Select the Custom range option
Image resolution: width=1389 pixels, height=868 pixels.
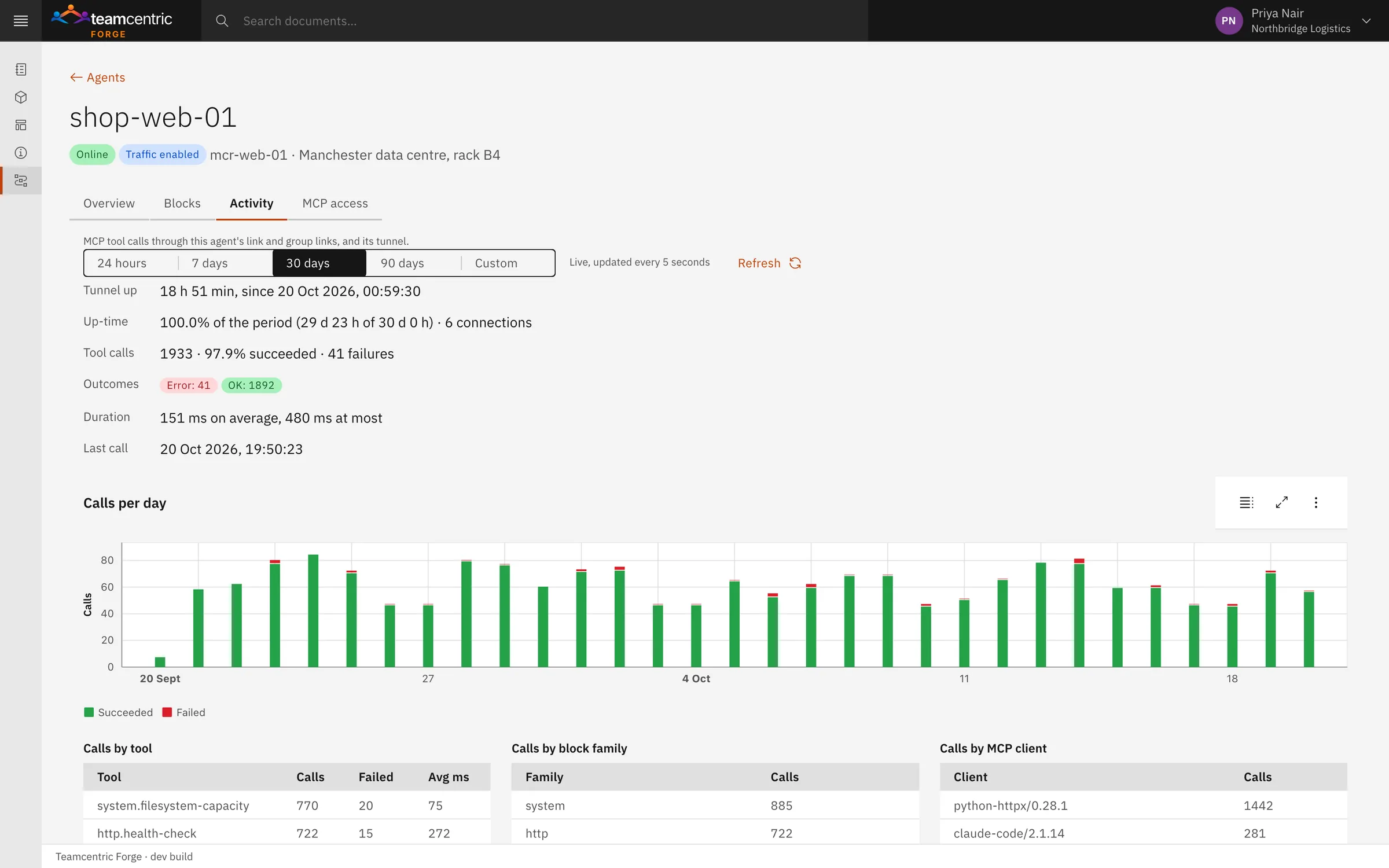(508, 263)
